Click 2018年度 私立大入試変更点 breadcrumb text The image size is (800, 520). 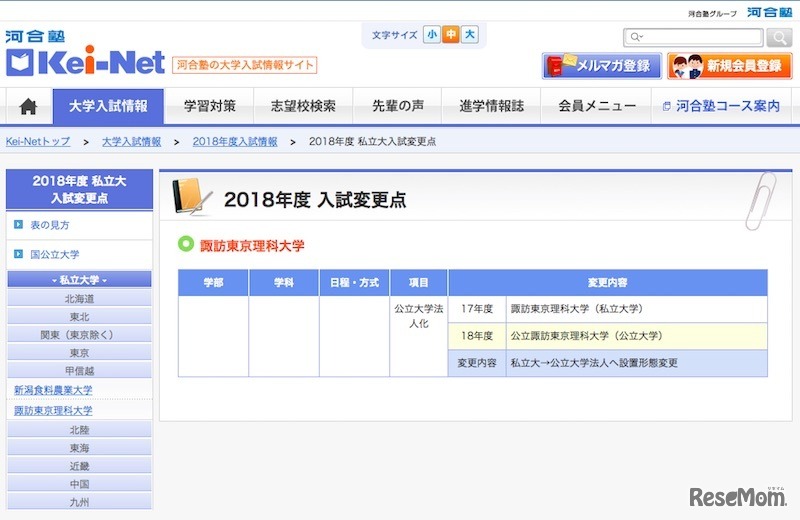coord(372,142)
